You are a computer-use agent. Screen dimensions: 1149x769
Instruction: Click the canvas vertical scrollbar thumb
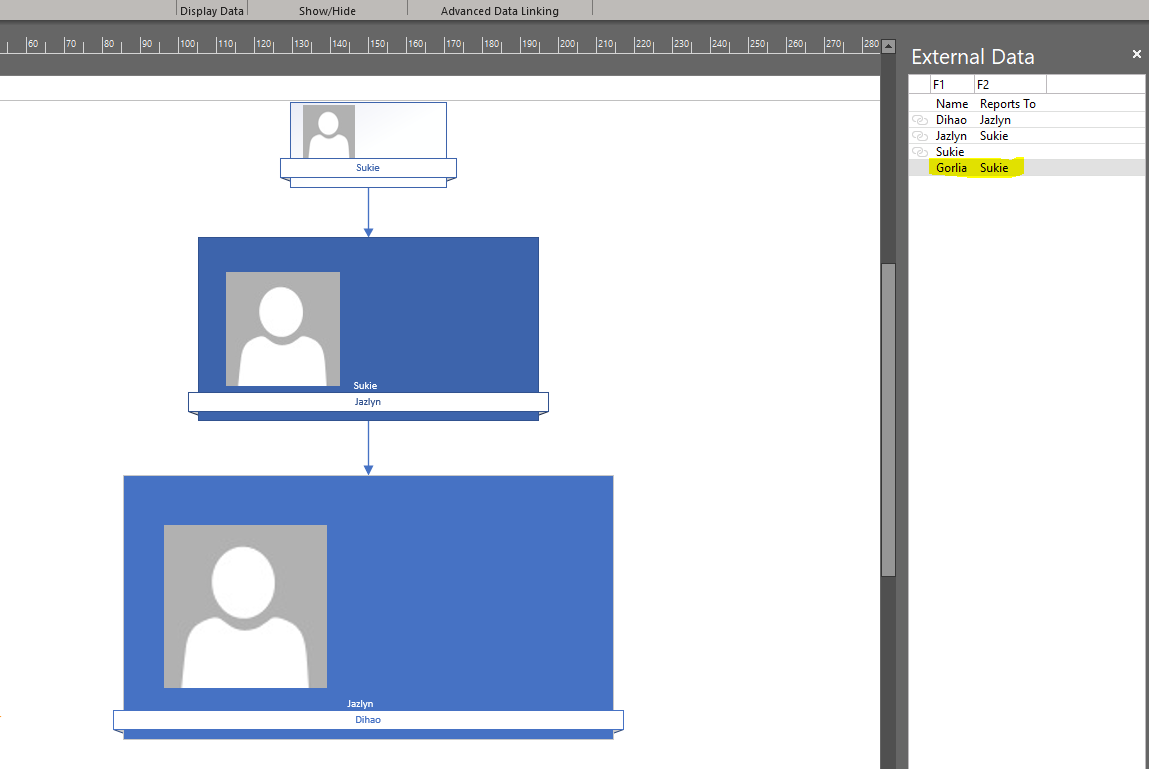pos(888,420)
